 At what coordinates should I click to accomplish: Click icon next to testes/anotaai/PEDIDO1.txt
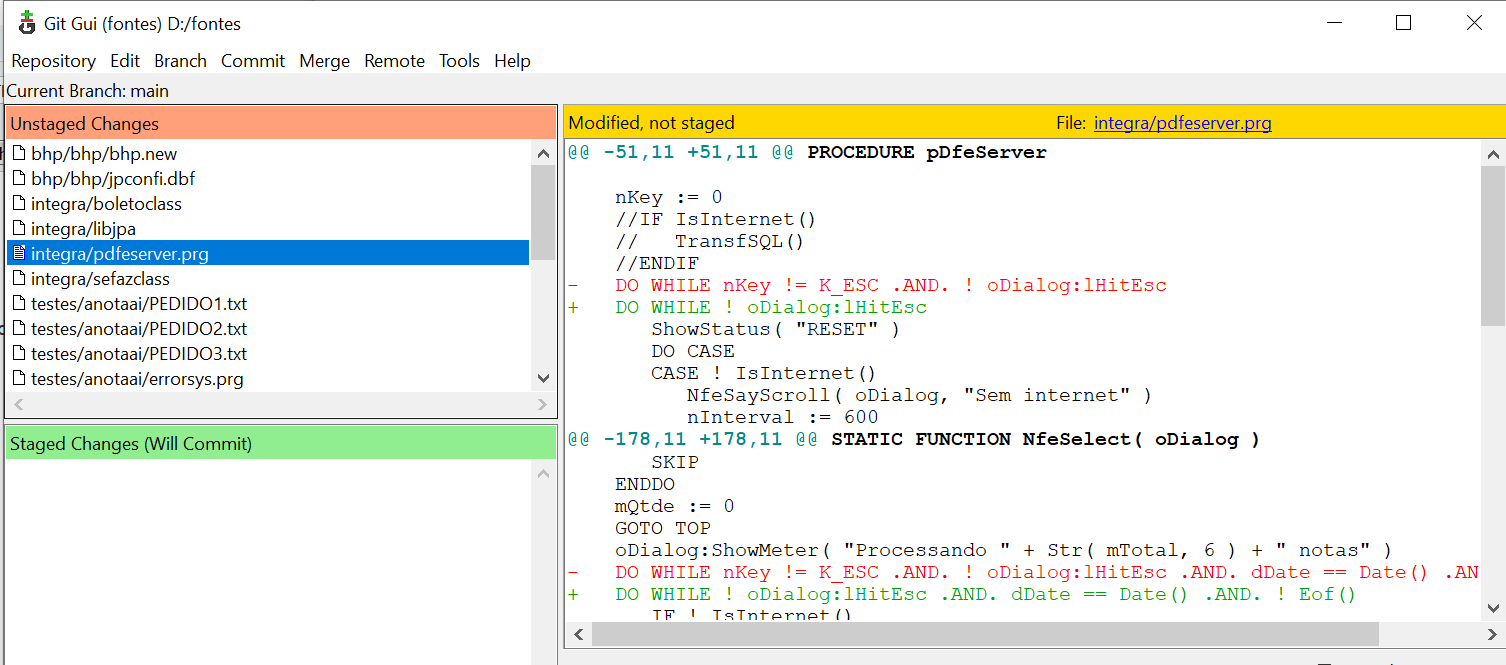[19, 304]
